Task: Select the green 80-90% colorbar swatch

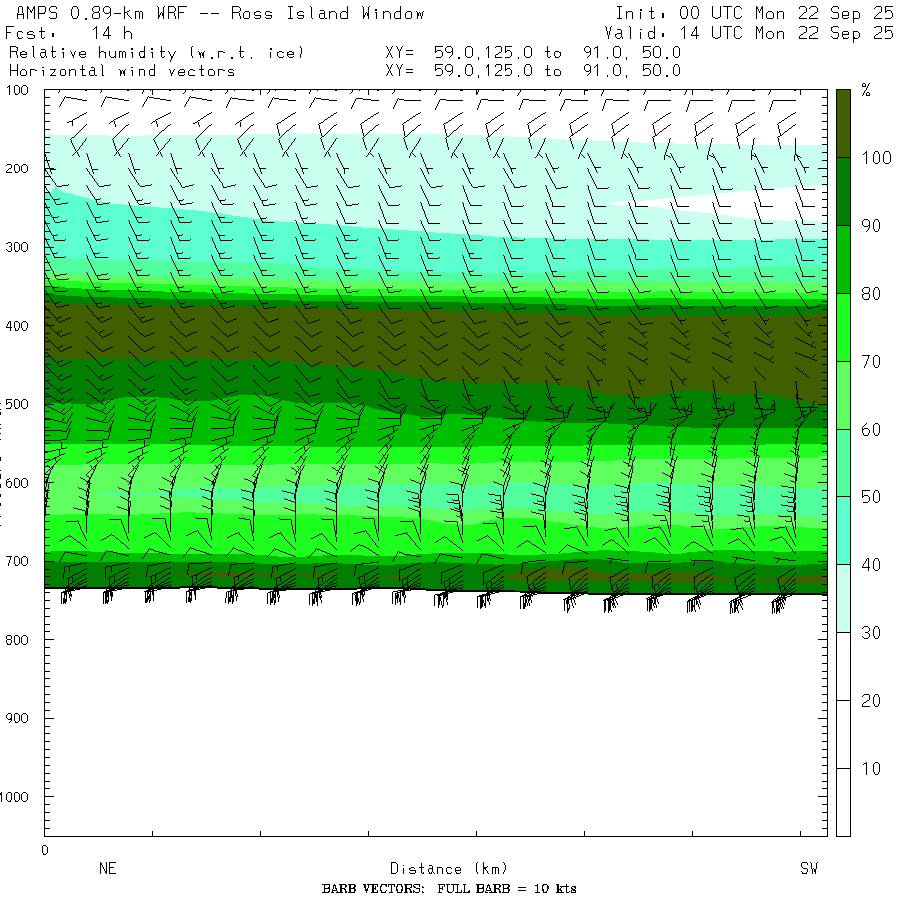Action: (843, 259)
